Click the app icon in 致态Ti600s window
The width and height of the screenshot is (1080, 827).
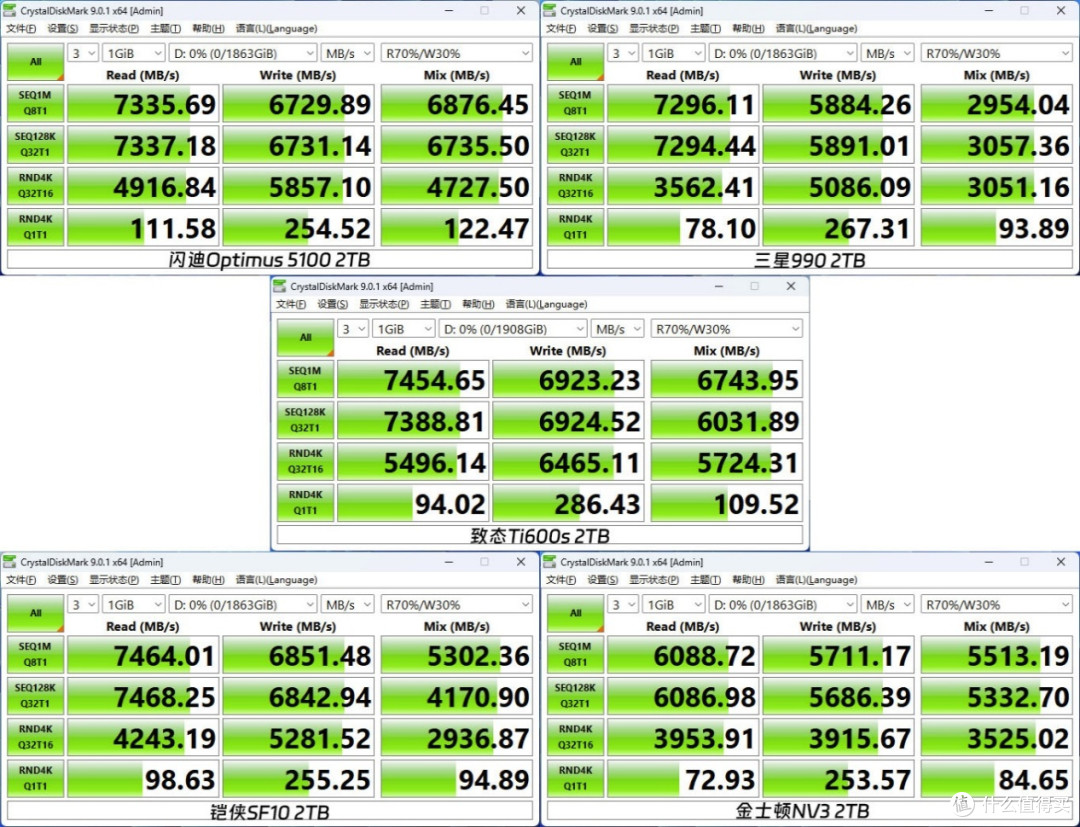[280, 286]
